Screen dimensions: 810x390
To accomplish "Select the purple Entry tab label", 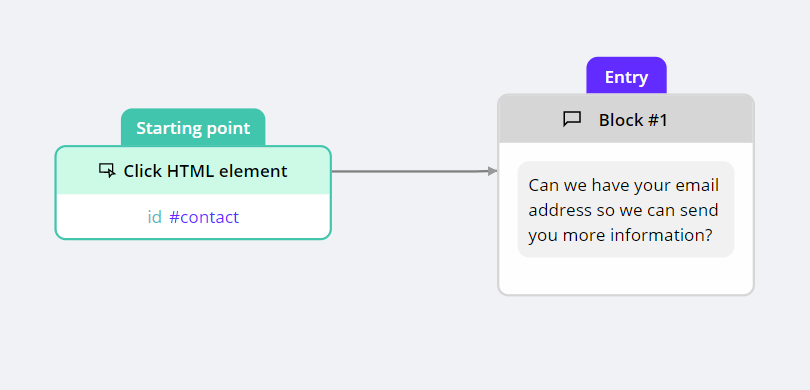I will click(626, 77).
